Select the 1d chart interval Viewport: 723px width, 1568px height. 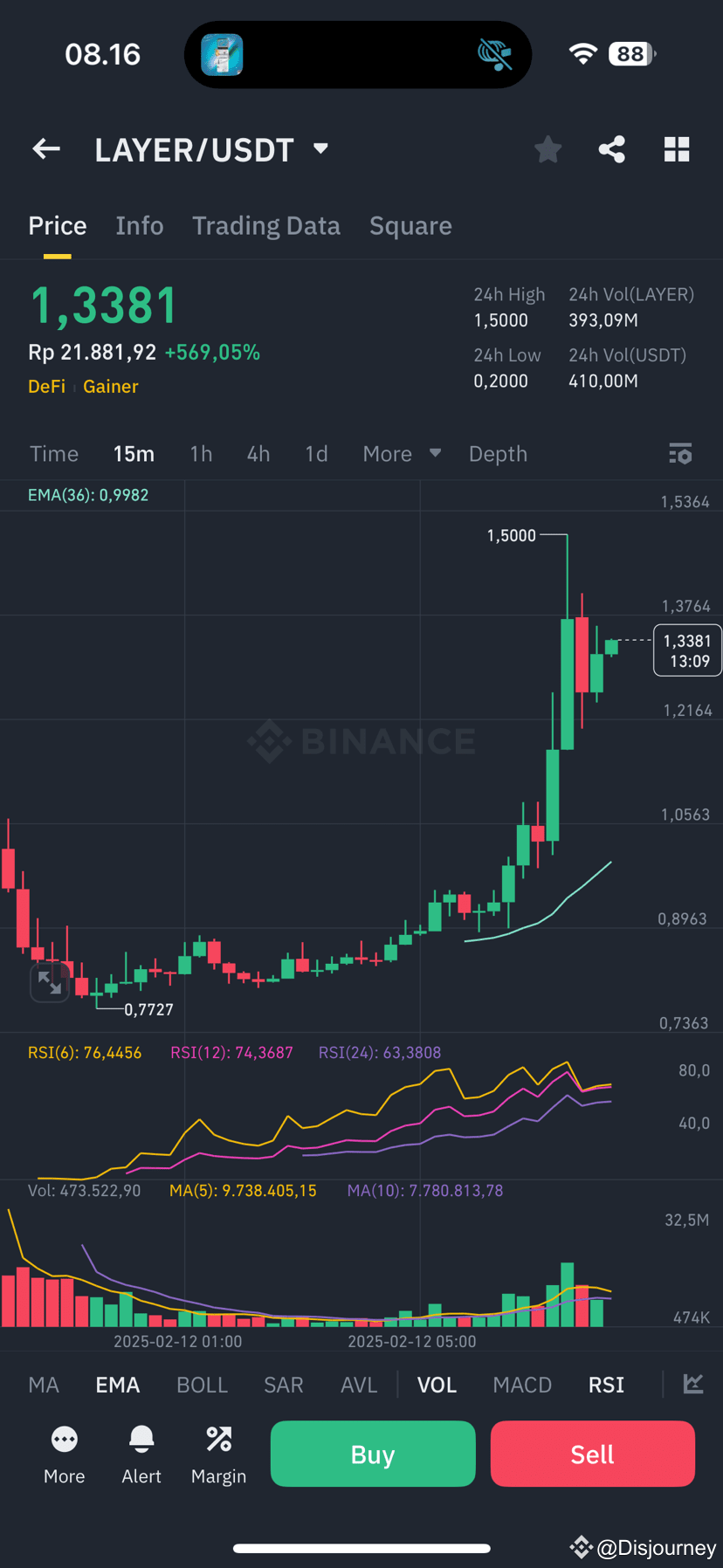point(316,454)
